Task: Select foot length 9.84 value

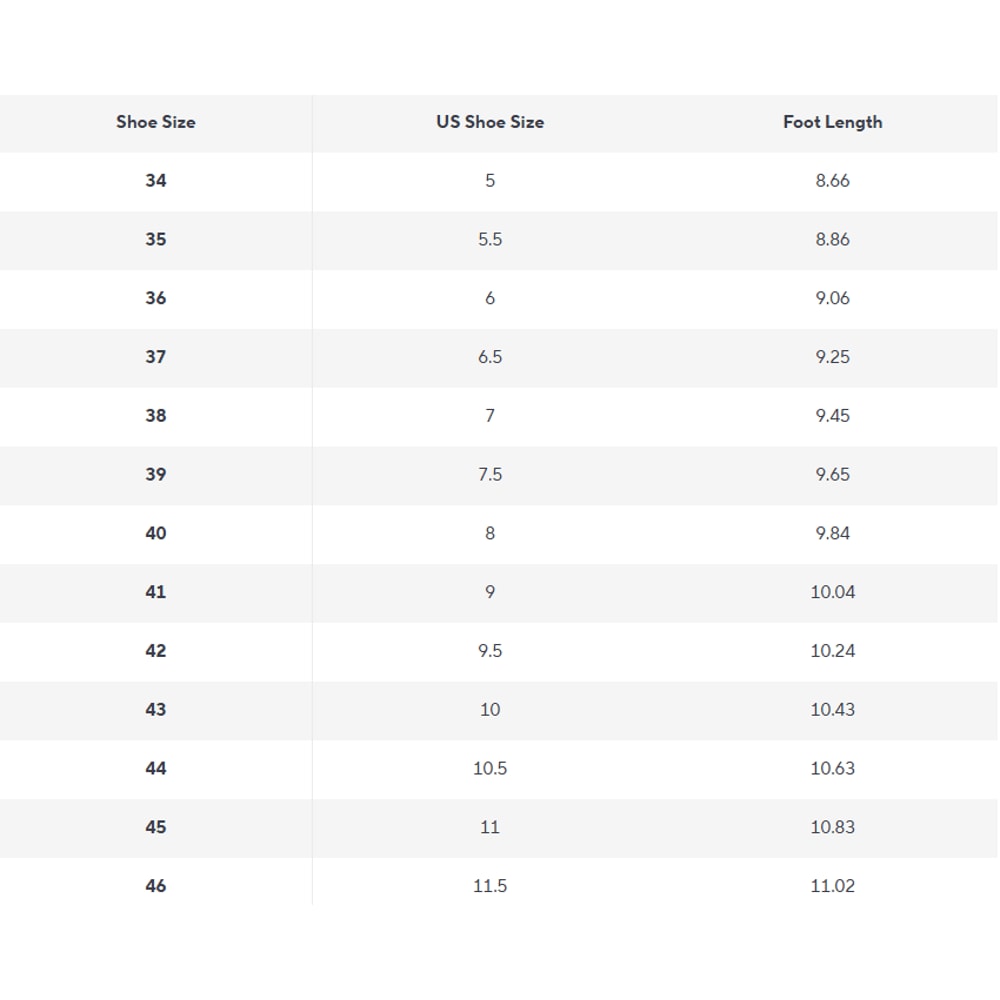Action: point(832,534)
